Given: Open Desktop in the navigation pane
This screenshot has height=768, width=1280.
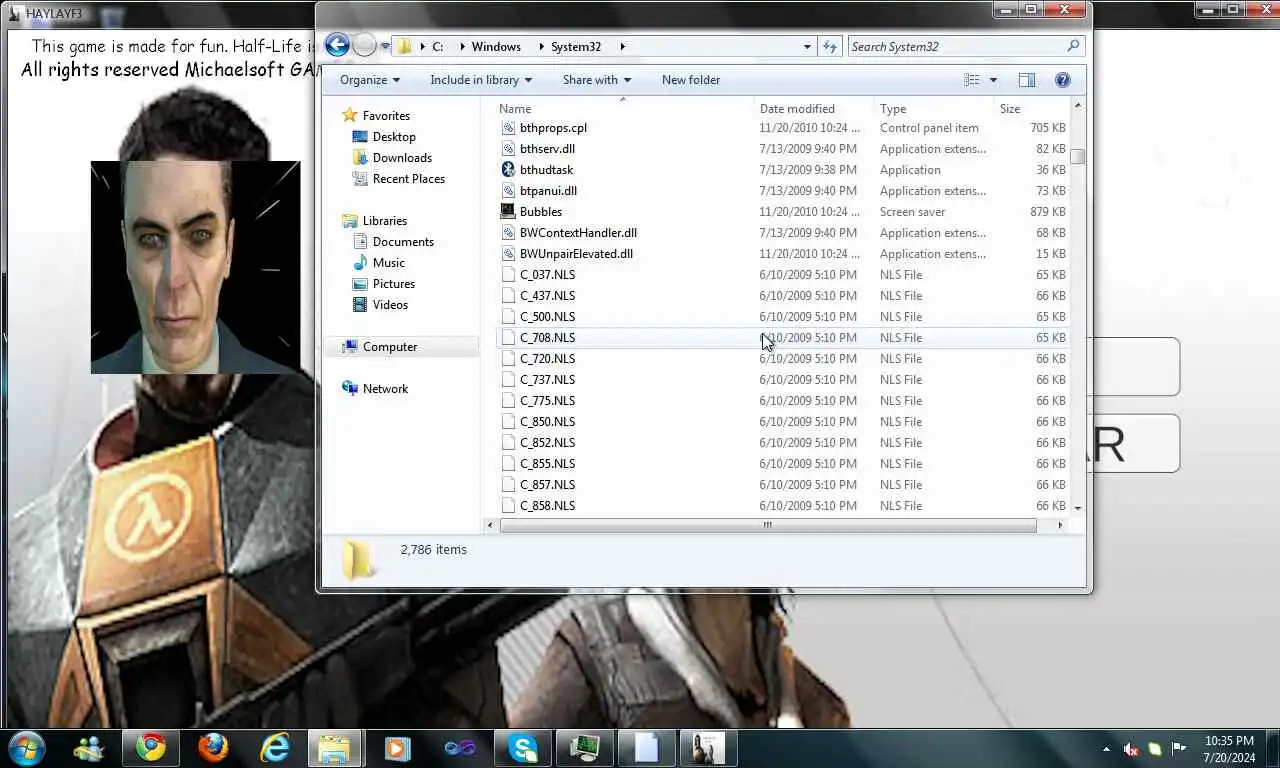Looking at the screenshot, I should pyautogui.click(x=394, y=137).
